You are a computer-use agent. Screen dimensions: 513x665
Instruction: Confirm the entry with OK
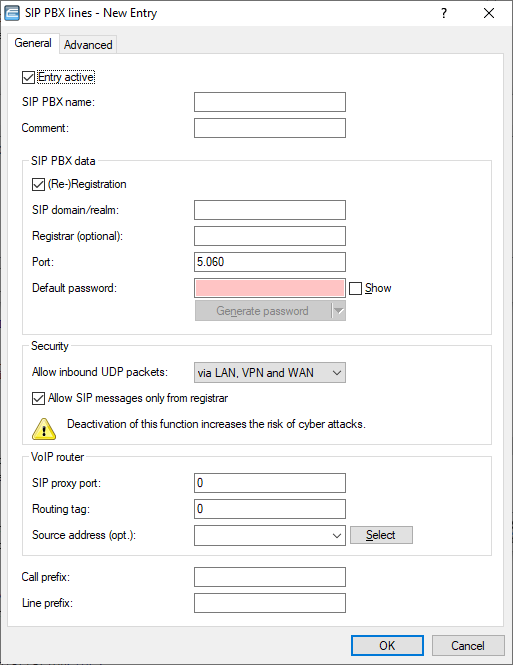387,645
